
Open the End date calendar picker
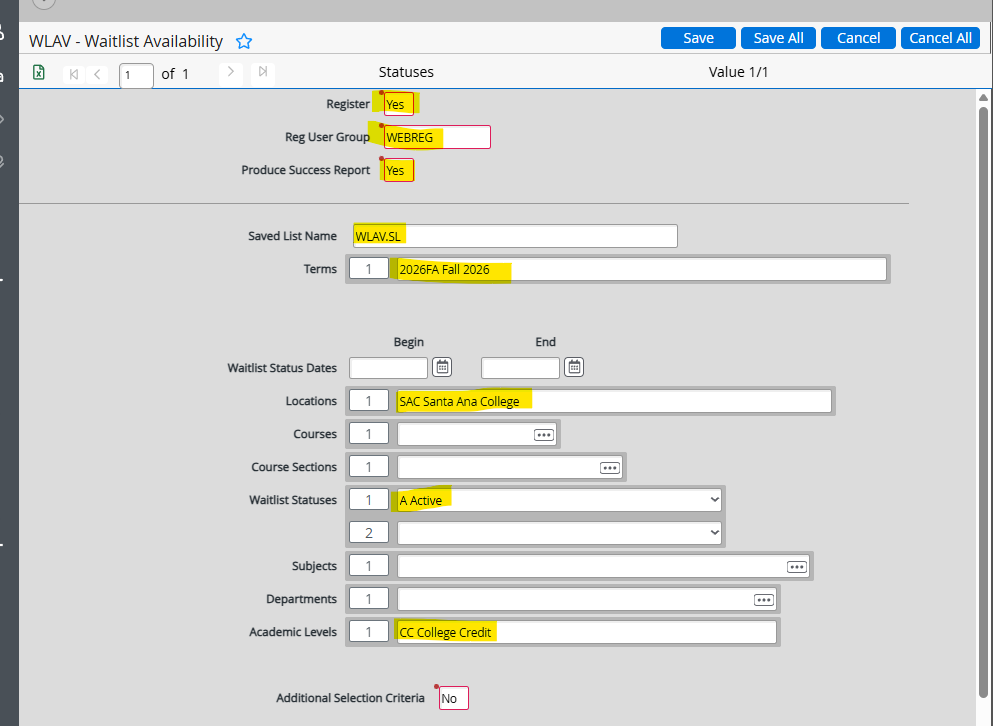pos(573,367)
